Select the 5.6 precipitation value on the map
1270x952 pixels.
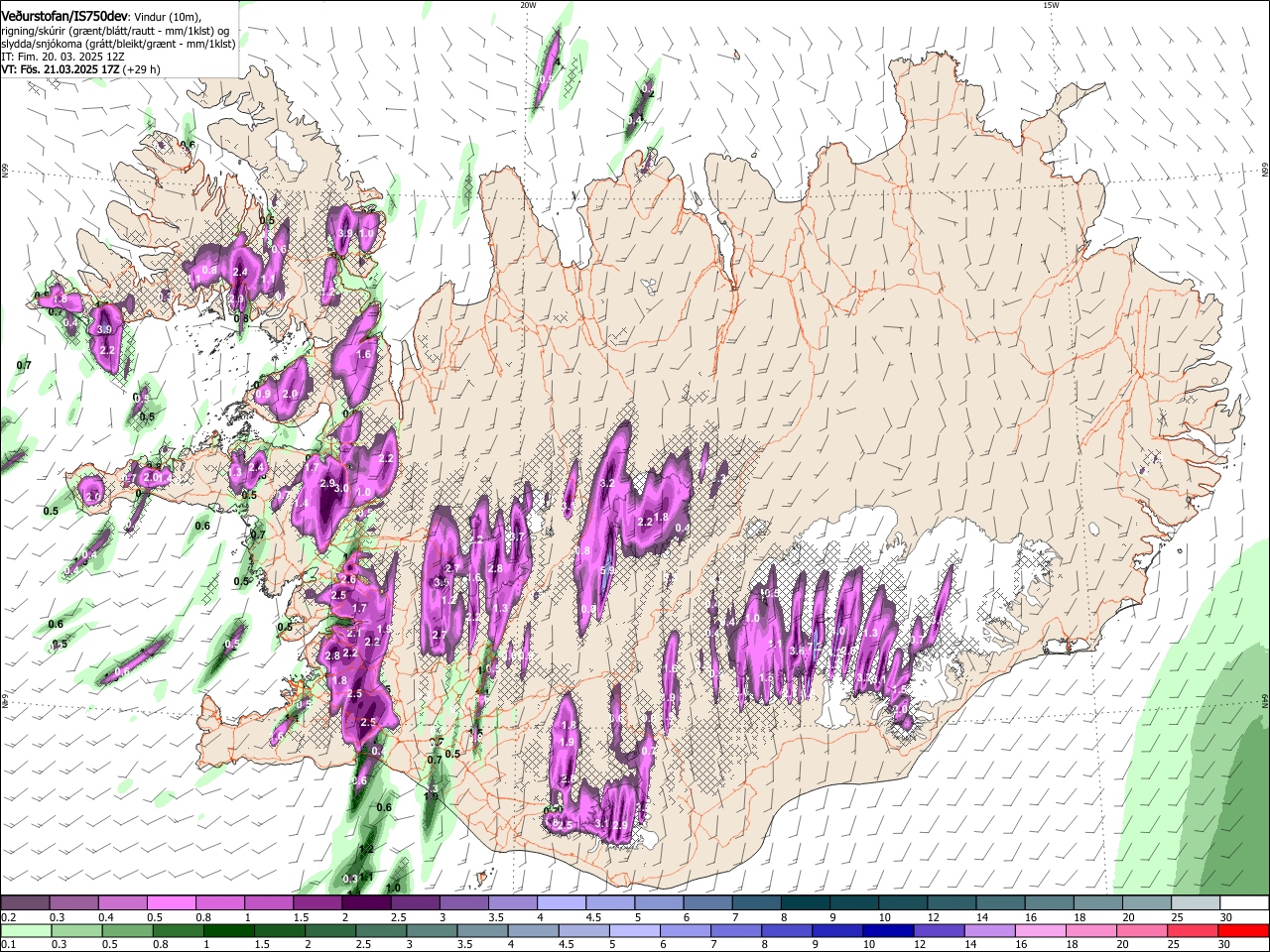pyautogui.click(x=608, y=571)
